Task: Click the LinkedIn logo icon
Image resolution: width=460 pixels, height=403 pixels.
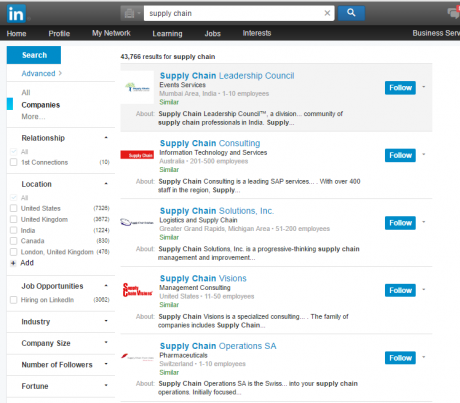Action: [16, 14]
